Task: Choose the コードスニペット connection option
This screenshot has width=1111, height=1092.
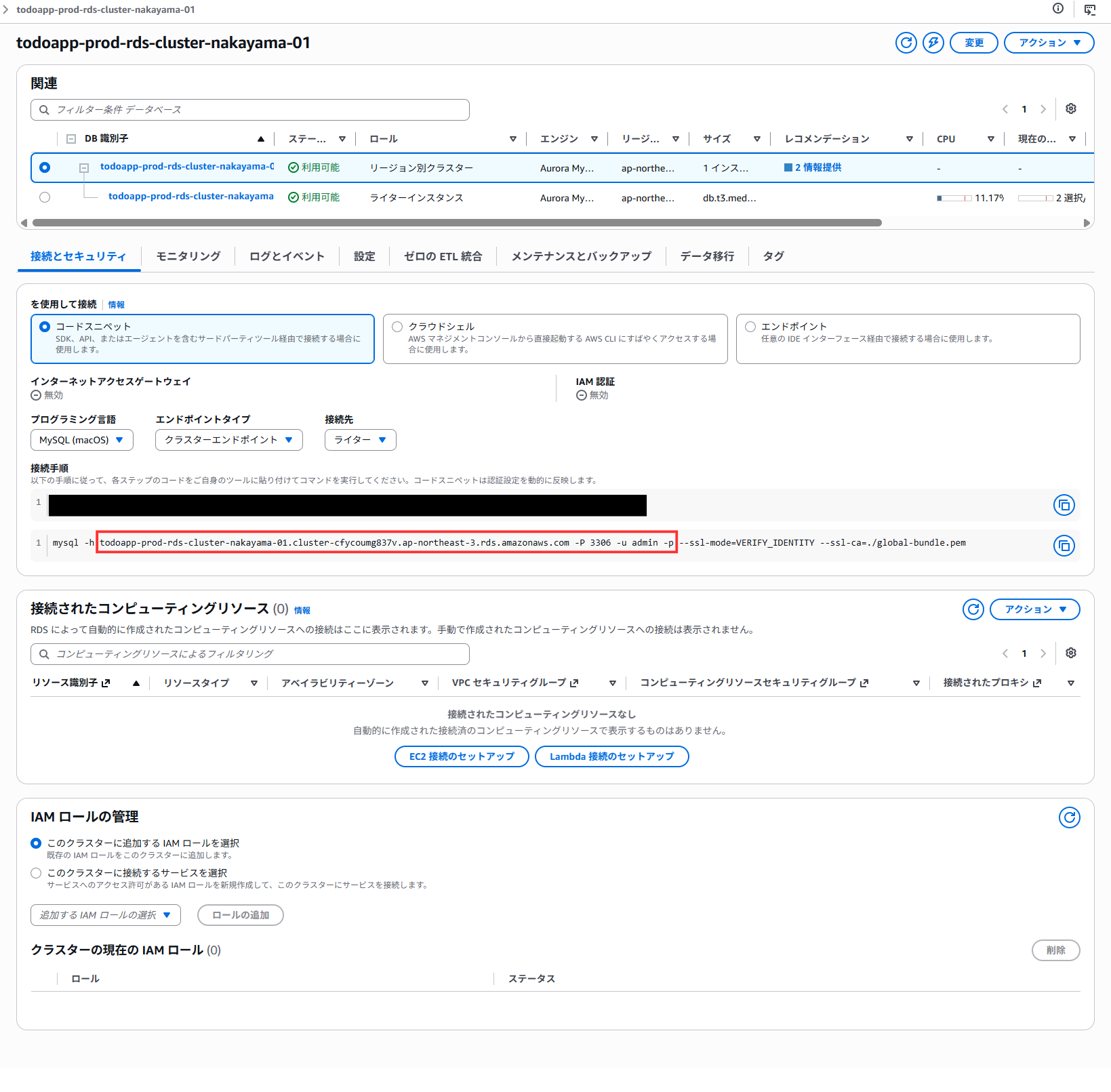Action: (x=203, y=339)
